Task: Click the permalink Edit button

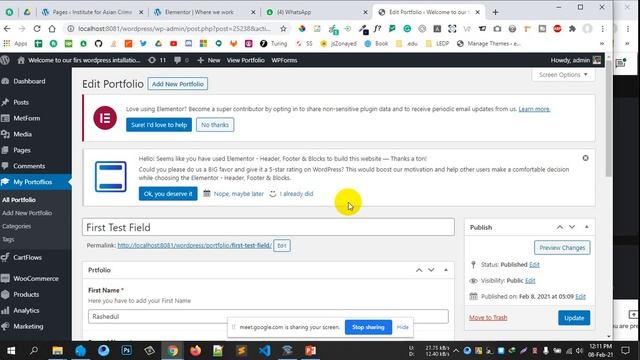Action: click(x=282, y=246)
